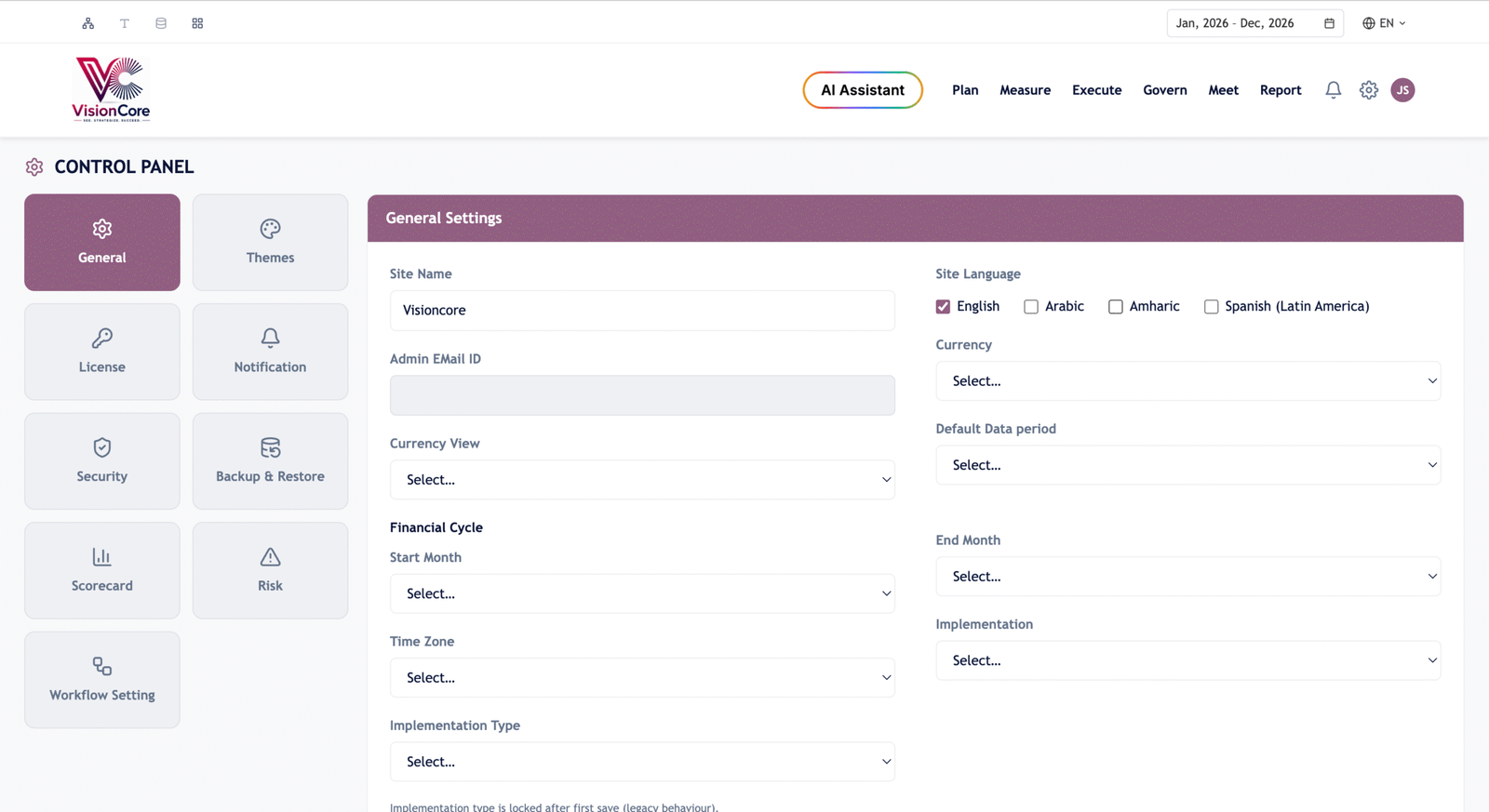
Task: Click the Admin EMail ID field
Action: click(x=642, y=395)
